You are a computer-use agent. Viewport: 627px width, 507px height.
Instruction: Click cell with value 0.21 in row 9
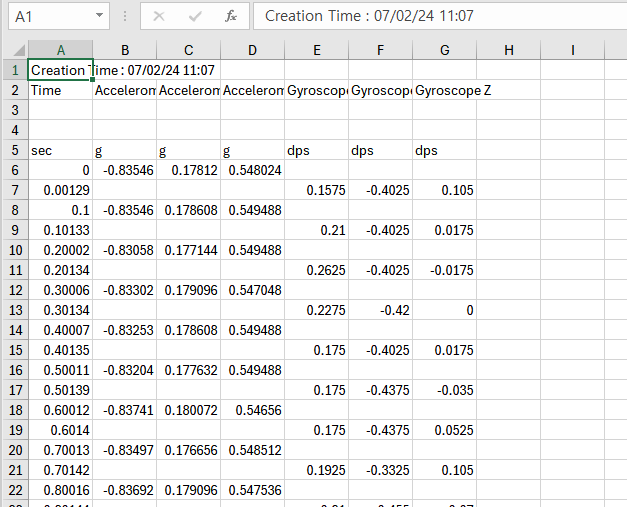pyautogui.click(x=317, y=230)
